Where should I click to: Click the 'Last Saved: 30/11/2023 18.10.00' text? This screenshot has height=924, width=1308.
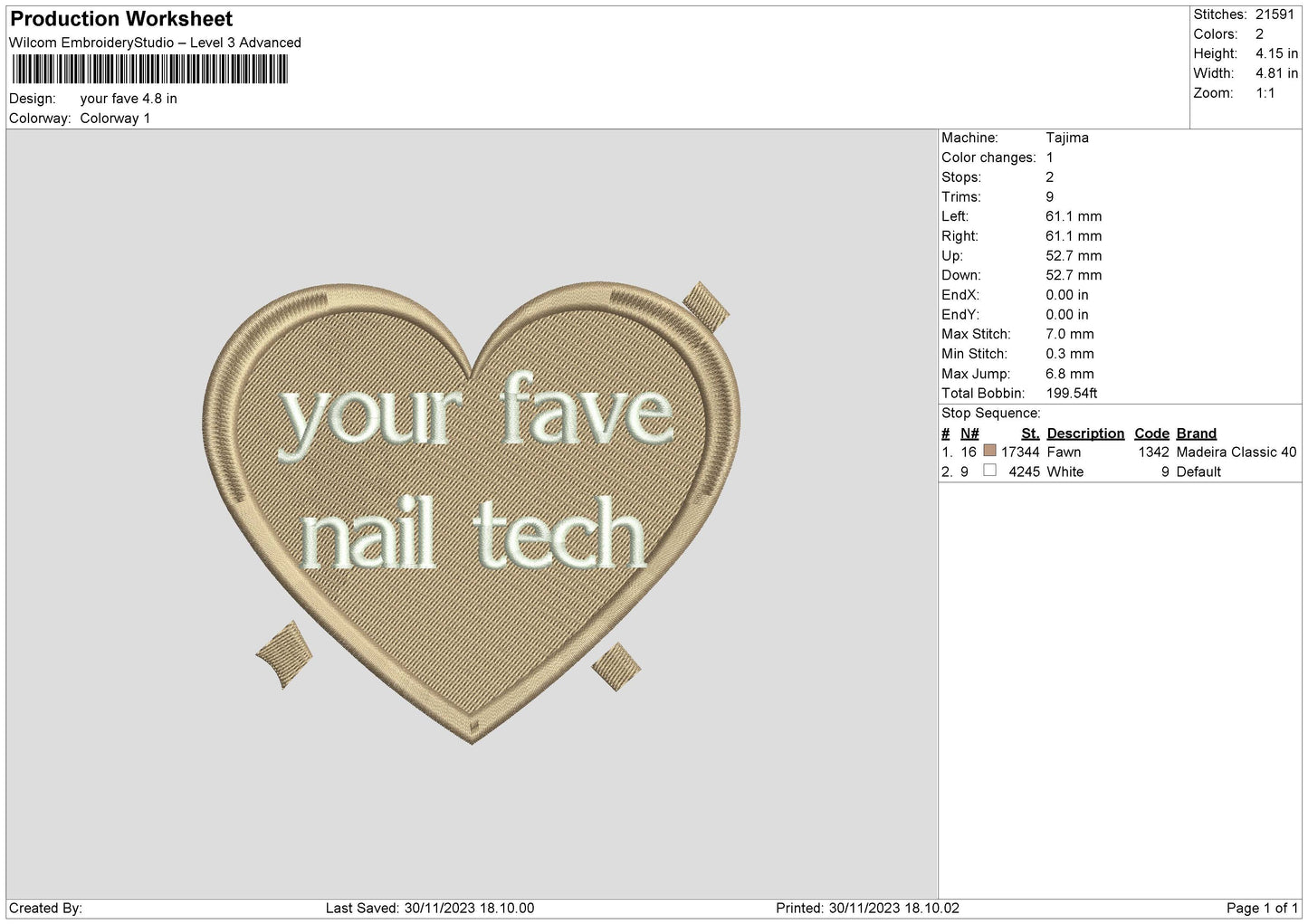[x=430, y=908]
